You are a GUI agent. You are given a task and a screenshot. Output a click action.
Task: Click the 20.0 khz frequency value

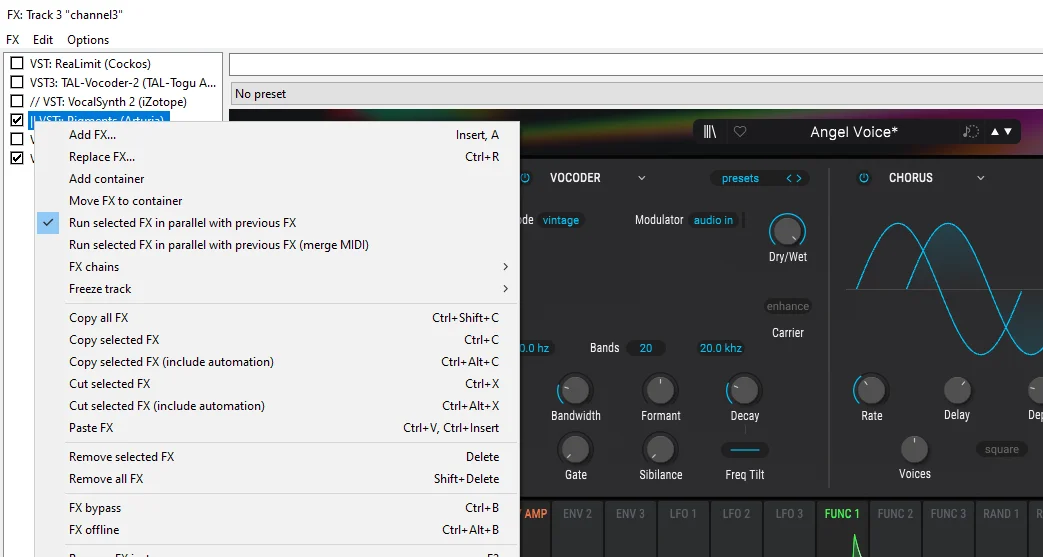point(720,348)
